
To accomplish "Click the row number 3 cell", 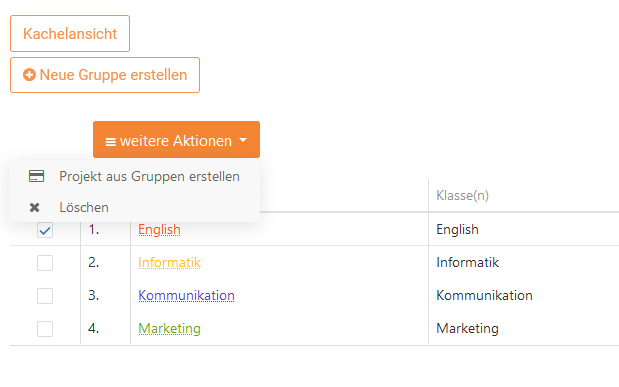I will [x=94, y=295].
